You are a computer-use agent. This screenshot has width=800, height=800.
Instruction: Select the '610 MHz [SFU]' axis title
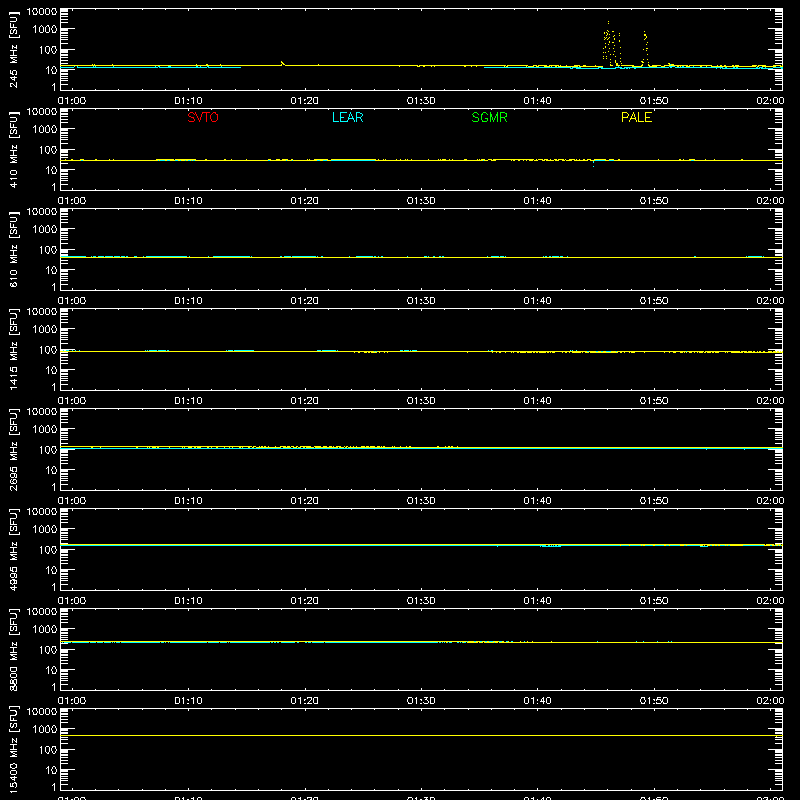13,249
